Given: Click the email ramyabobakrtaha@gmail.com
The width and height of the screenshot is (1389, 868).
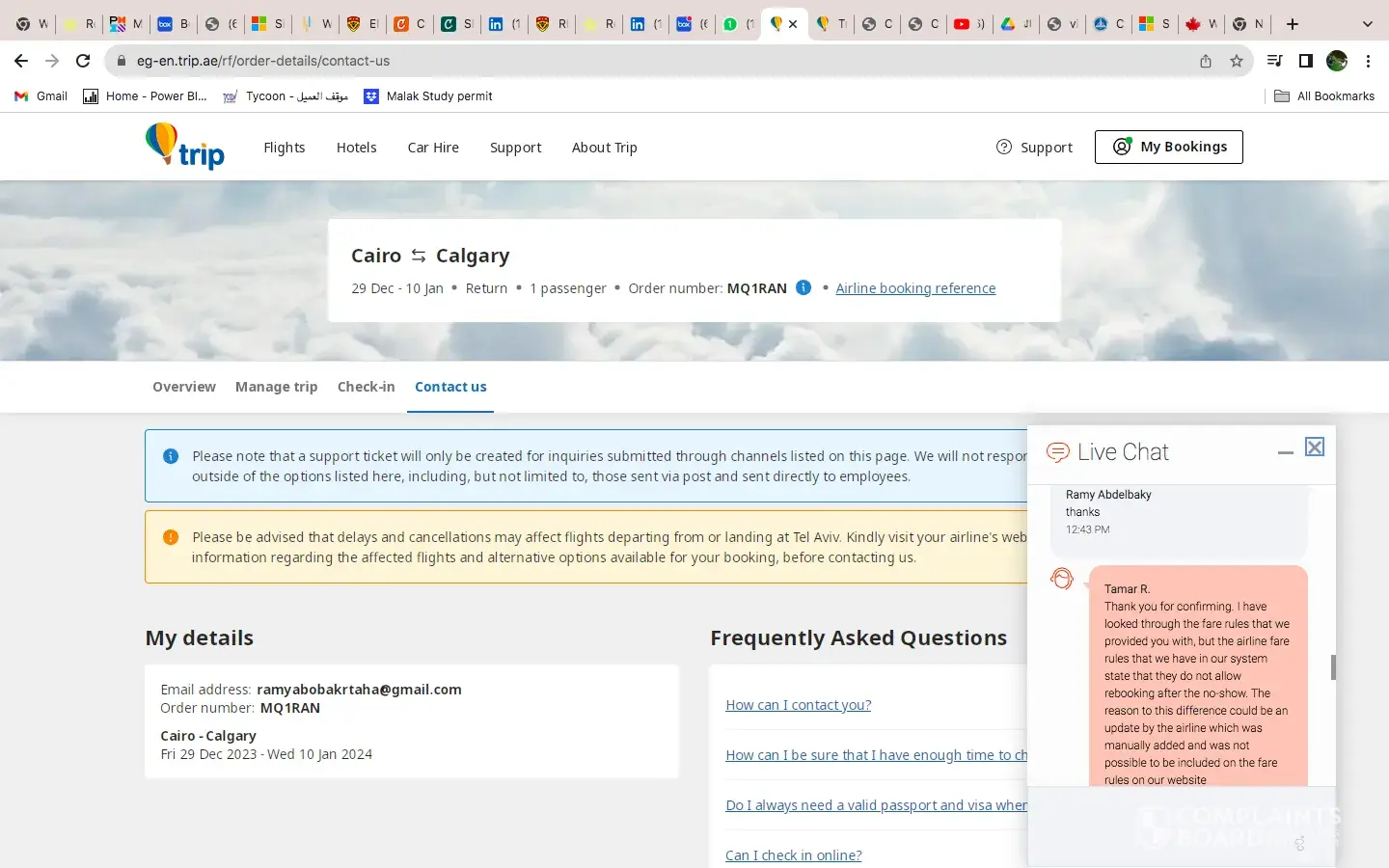Looking at the screenshot, I should tap(359, 690).
